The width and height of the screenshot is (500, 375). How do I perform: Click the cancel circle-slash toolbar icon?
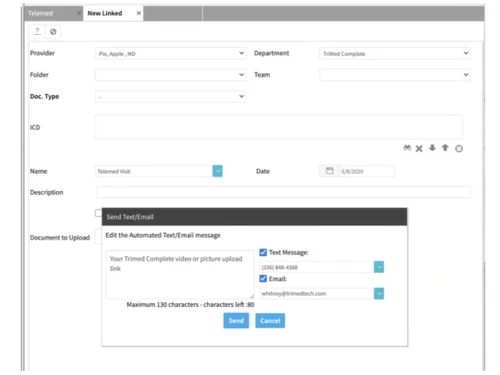click(x=53, y=32)
